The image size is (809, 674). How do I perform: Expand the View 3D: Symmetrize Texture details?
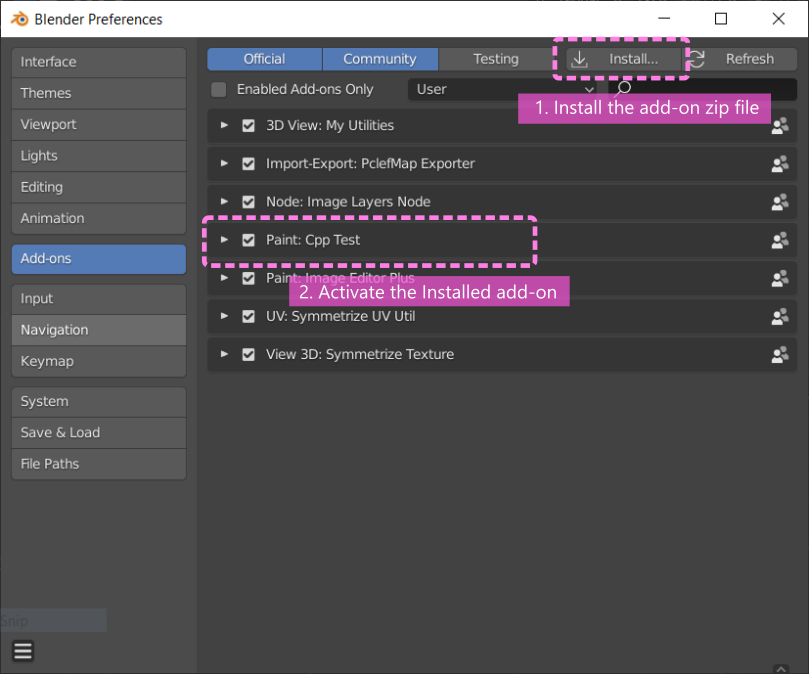pos(224,354)
